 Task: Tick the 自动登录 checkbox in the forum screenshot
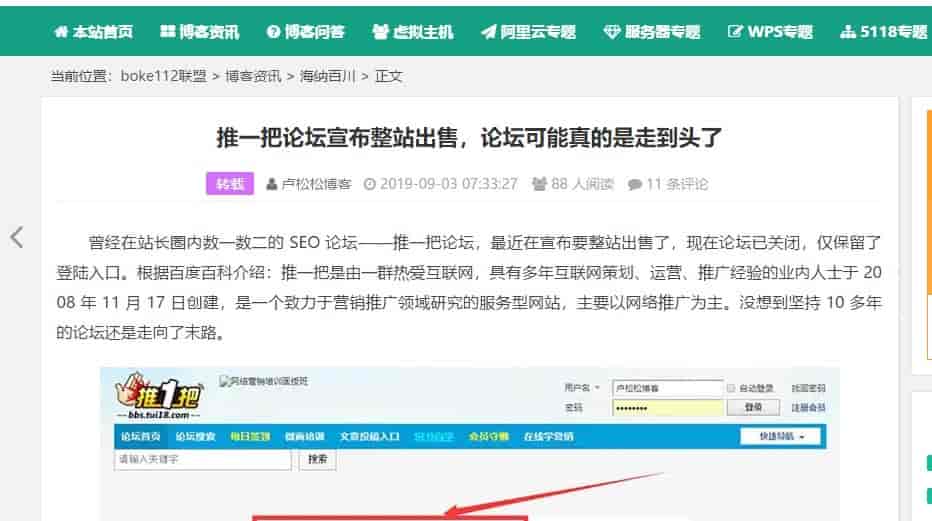coord(731,388)
